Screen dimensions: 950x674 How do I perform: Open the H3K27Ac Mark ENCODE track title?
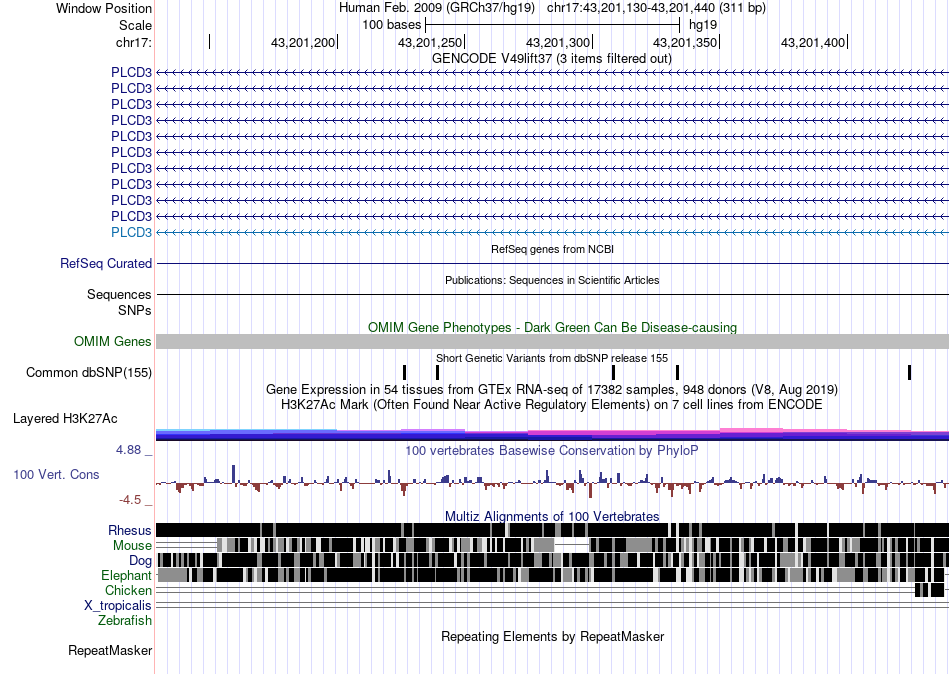[552, 404]
